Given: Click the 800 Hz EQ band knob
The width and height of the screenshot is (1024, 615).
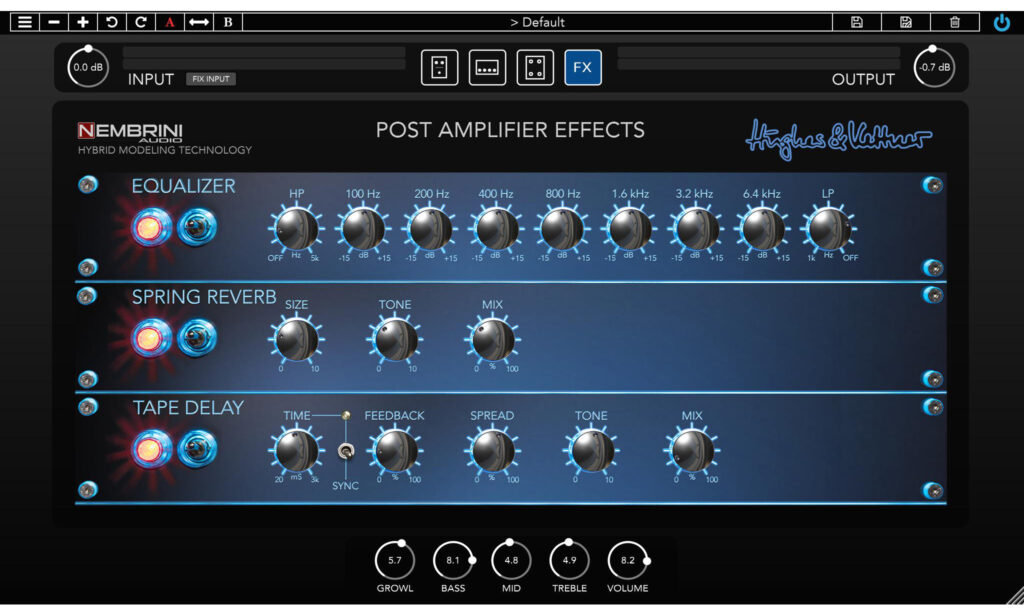Looking at the screenshot, I should [x=562, y=229].
